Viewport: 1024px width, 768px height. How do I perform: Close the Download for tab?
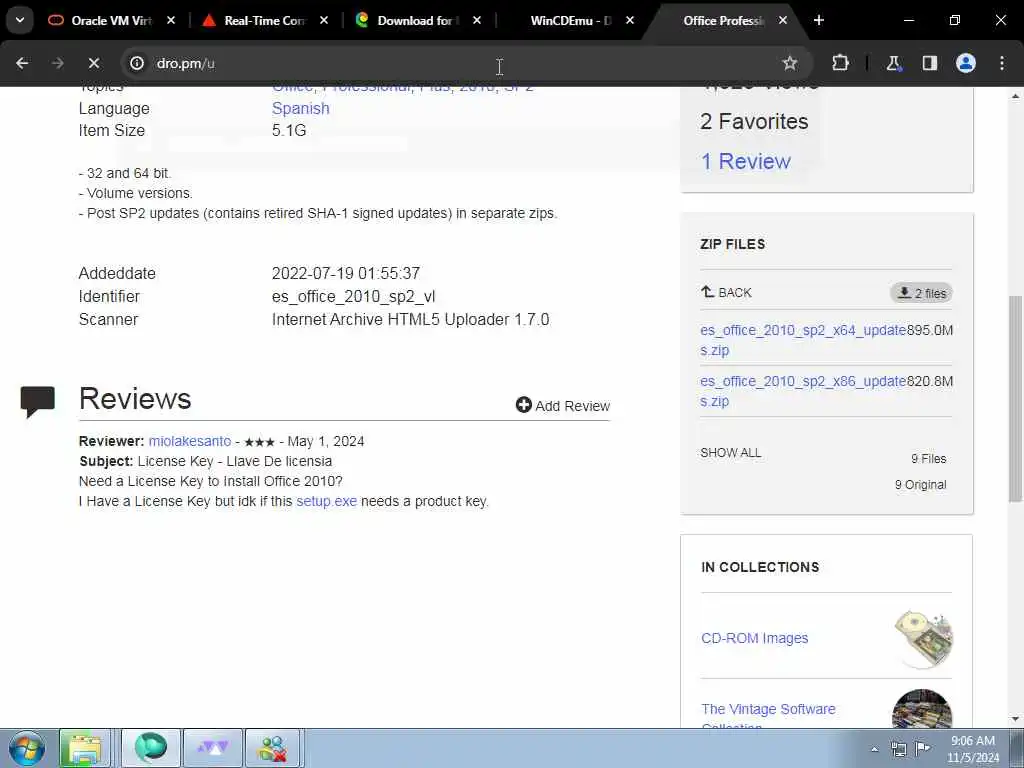tap(477, 20)
